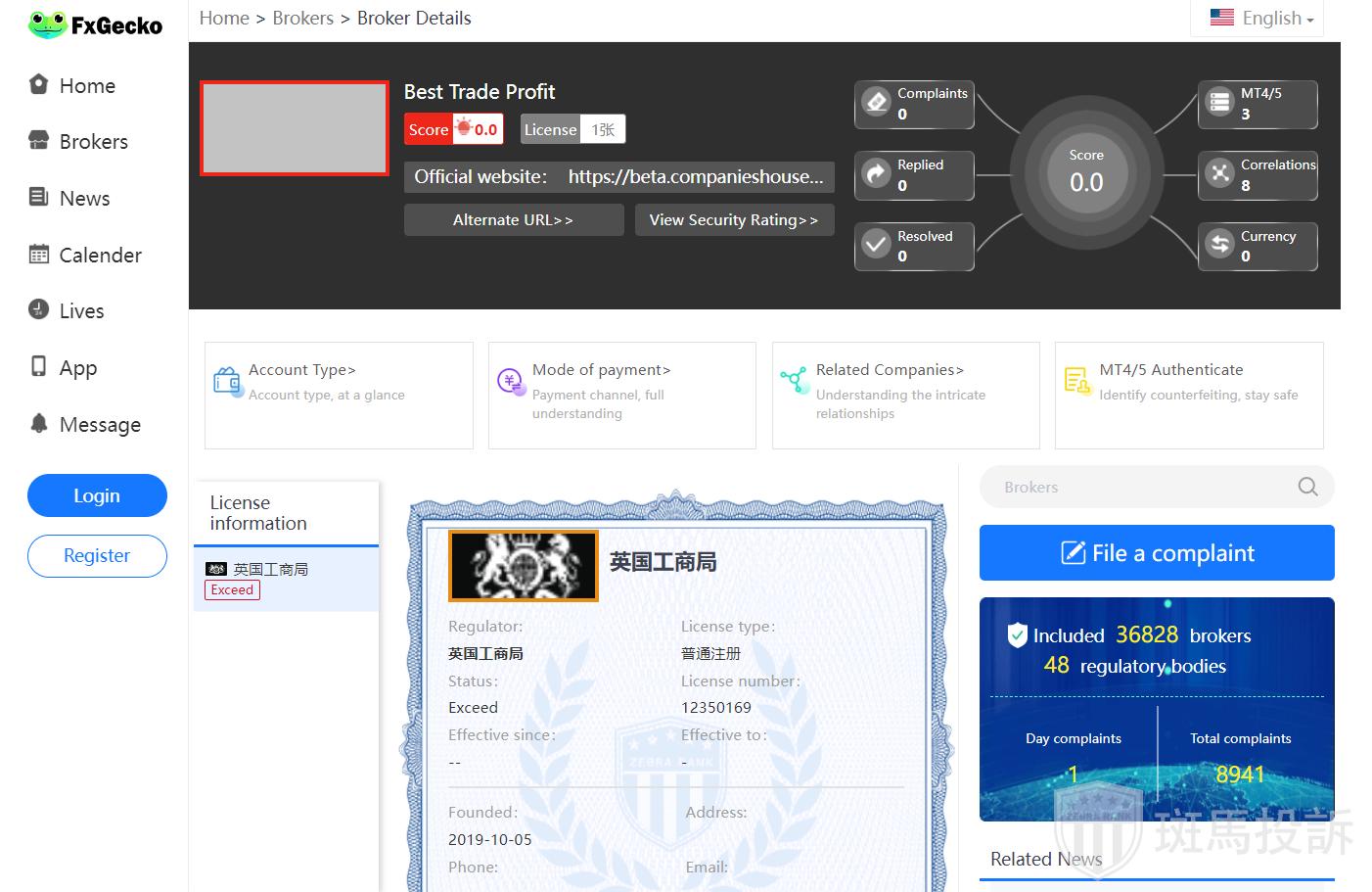Screen dimensions: 1372x892
Task: Open the official website link
Action: coord(695,177)
